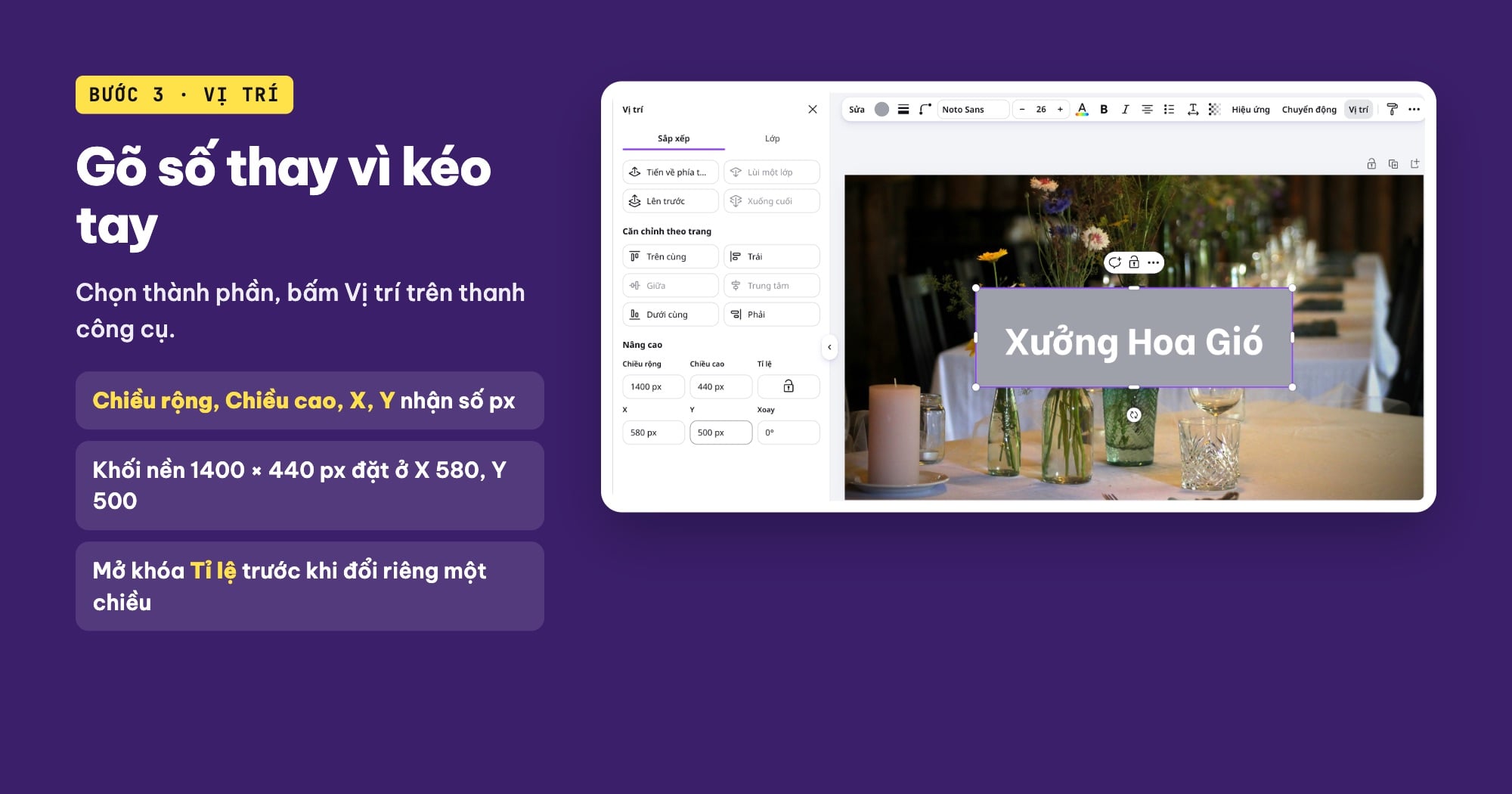The image size is (1512, 794).
Task: Click Lên trước button
Action: click(x=671, y=201)
